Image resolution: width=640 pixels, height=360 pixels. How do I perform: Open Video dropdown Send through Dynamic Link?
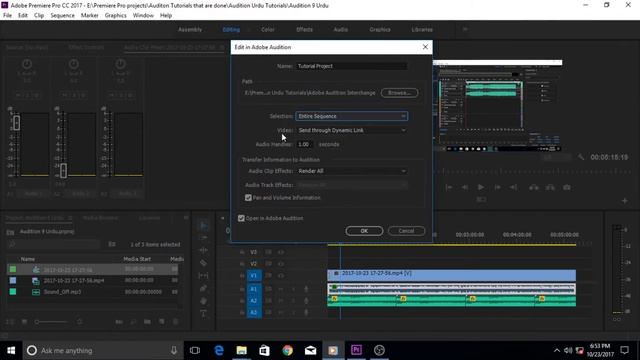(x=351, y=130)
